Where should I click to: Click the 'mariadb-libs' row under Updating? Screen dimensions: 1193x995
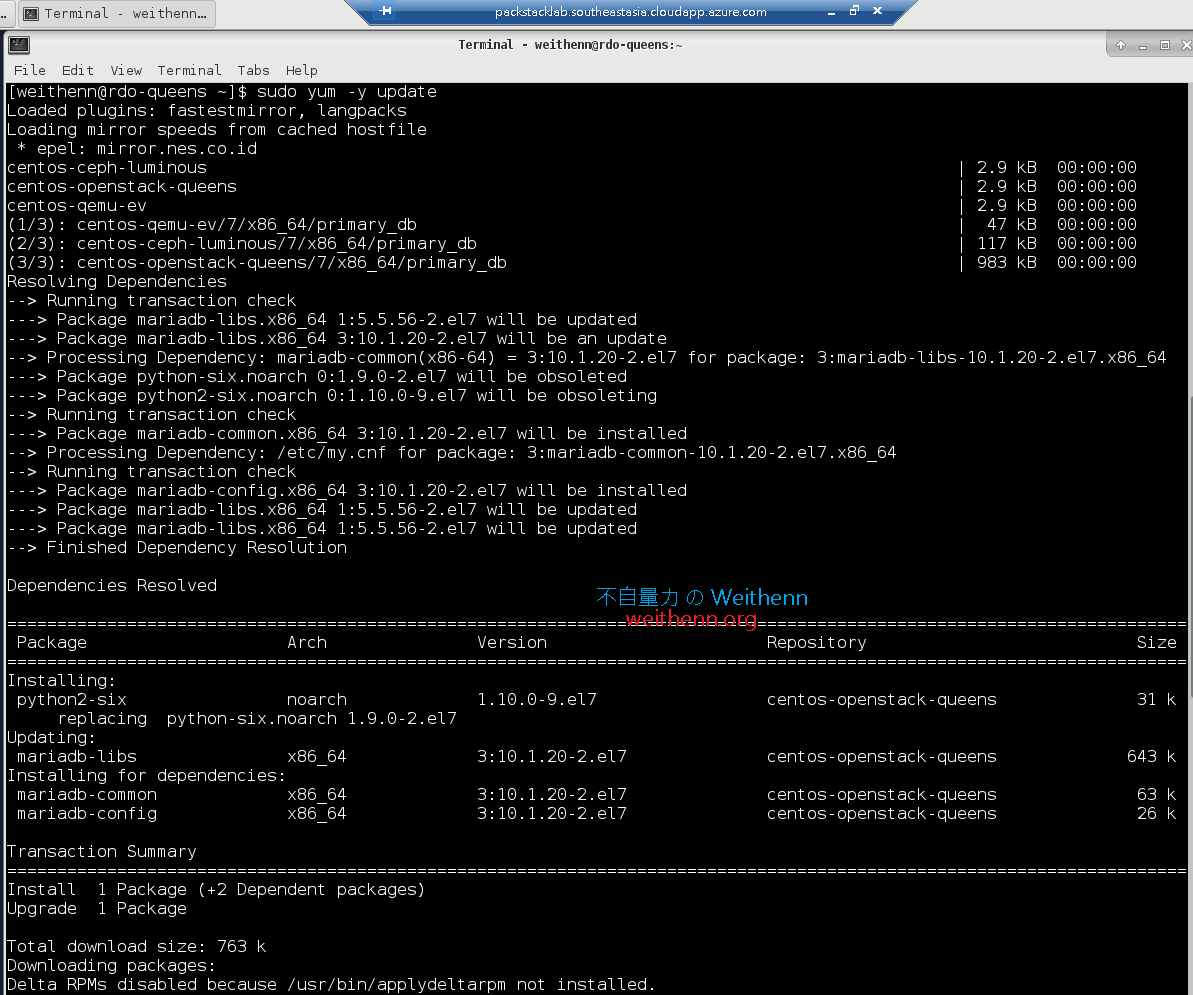(x=595, y=757)
